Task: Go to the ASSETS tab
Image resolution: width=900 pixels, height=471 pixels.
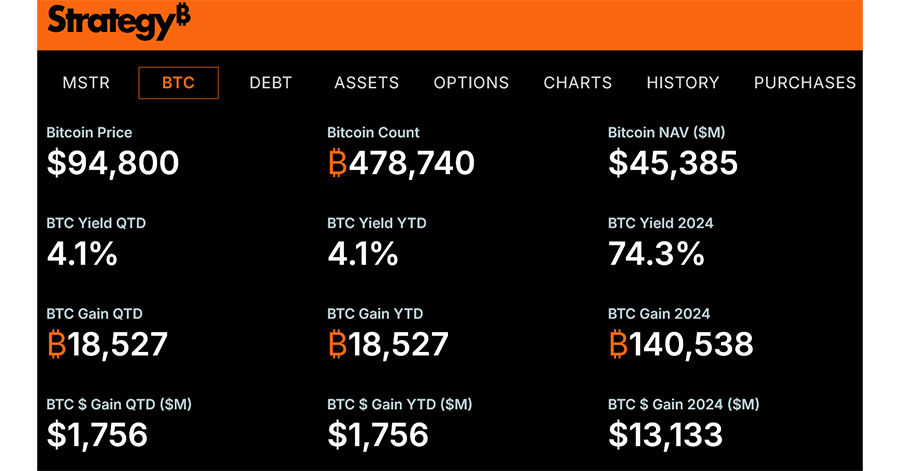Action: click(x=367, y=83)
